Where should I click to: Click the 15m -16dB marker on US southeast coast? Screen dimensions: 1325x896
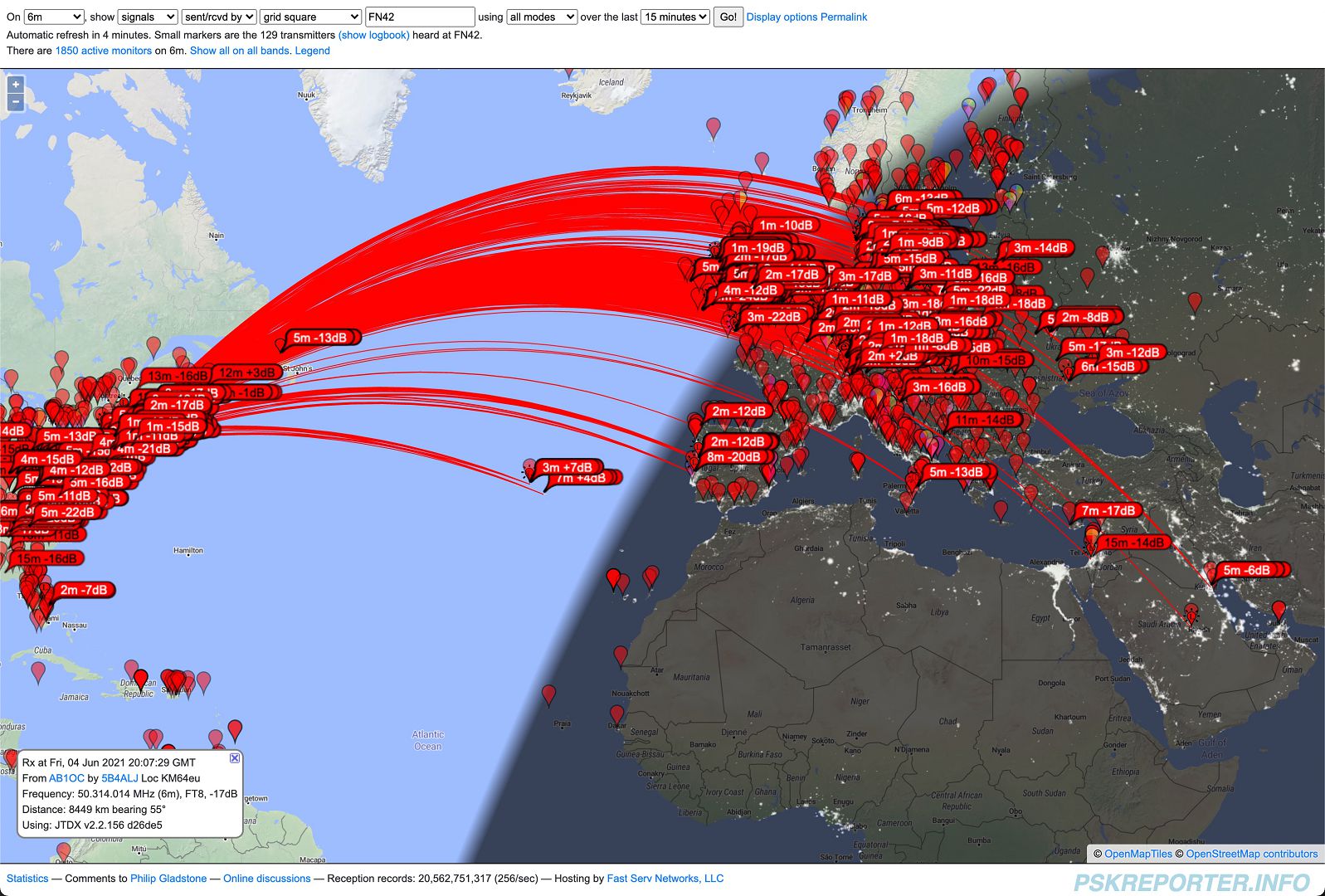[47, 558]
